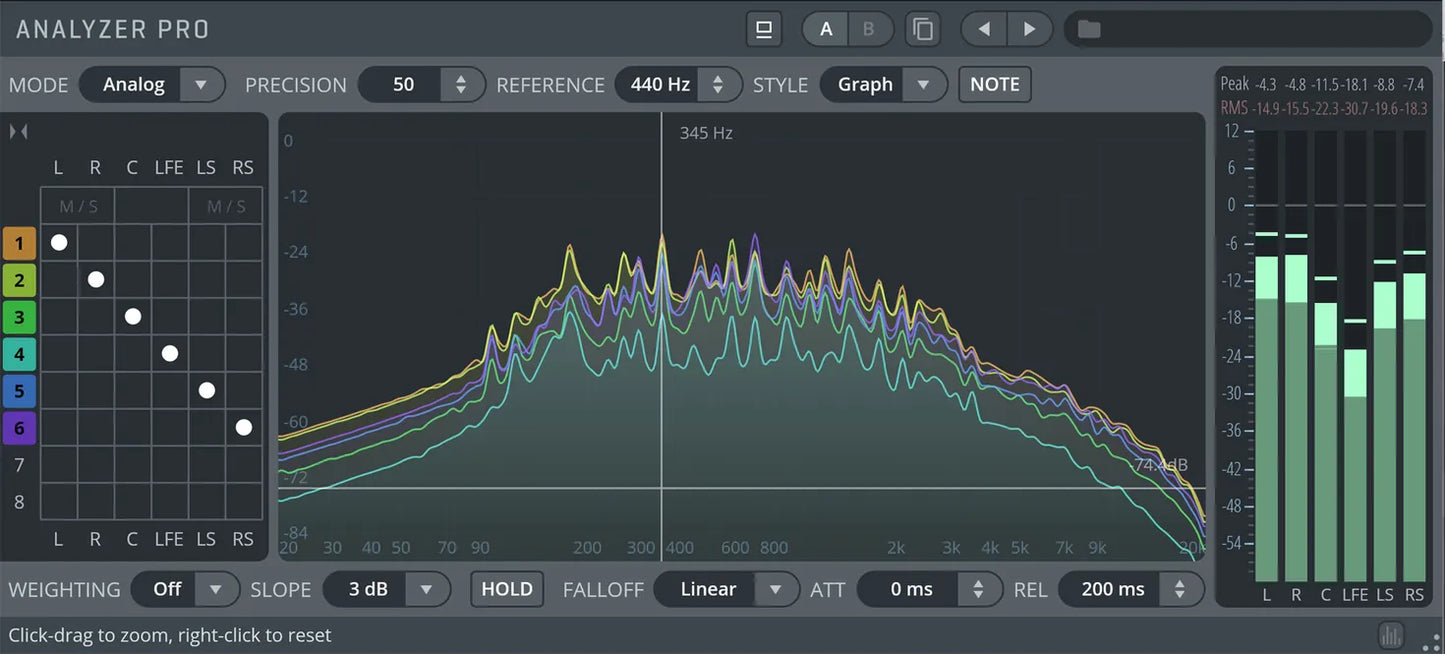The height and width of the screenshot is (654, 1445).
Task: Open the Mode dropdown showing Analog
Action: (152, 85)
